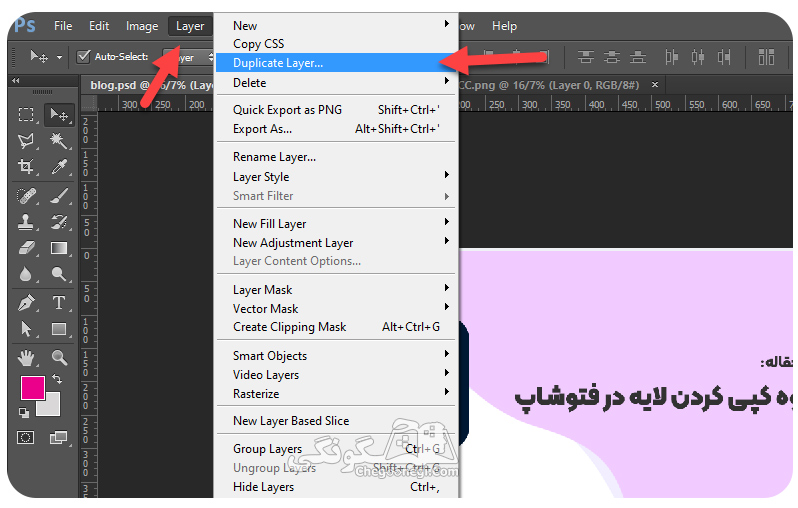
Task: Align vertical centers in options bar
Action: coord(612,57)
